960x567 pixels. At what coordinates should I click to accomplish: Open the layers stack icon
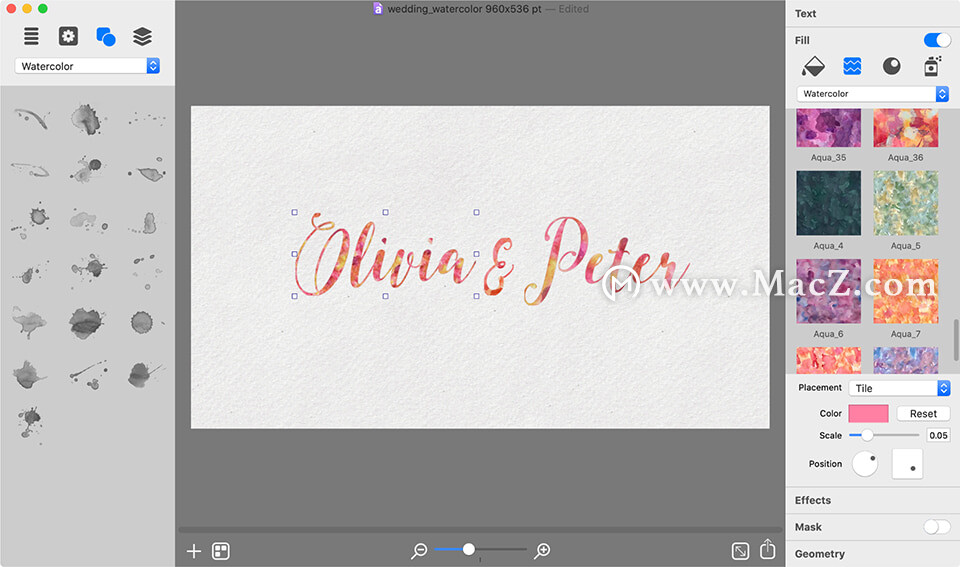(x=143, y=37)
